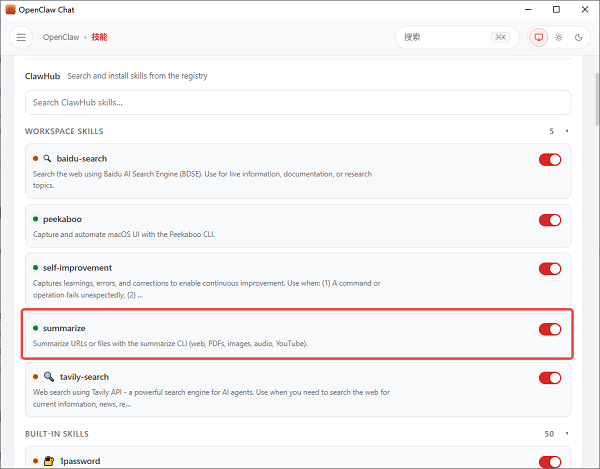This screenshot has width=600, height=469.
Task: Disable the peekaboo skill toggle
Action: (550, 220)
